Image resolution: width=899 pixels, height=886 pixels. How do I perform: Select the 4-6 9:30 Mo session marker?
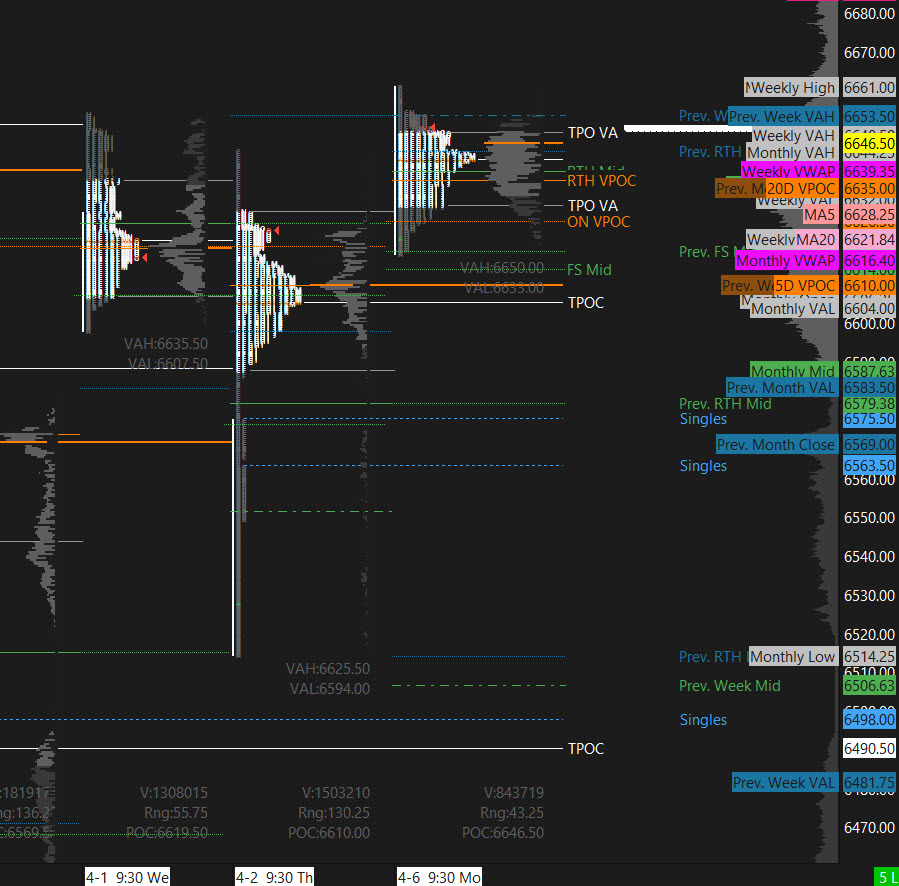click(x=439, y=877)
